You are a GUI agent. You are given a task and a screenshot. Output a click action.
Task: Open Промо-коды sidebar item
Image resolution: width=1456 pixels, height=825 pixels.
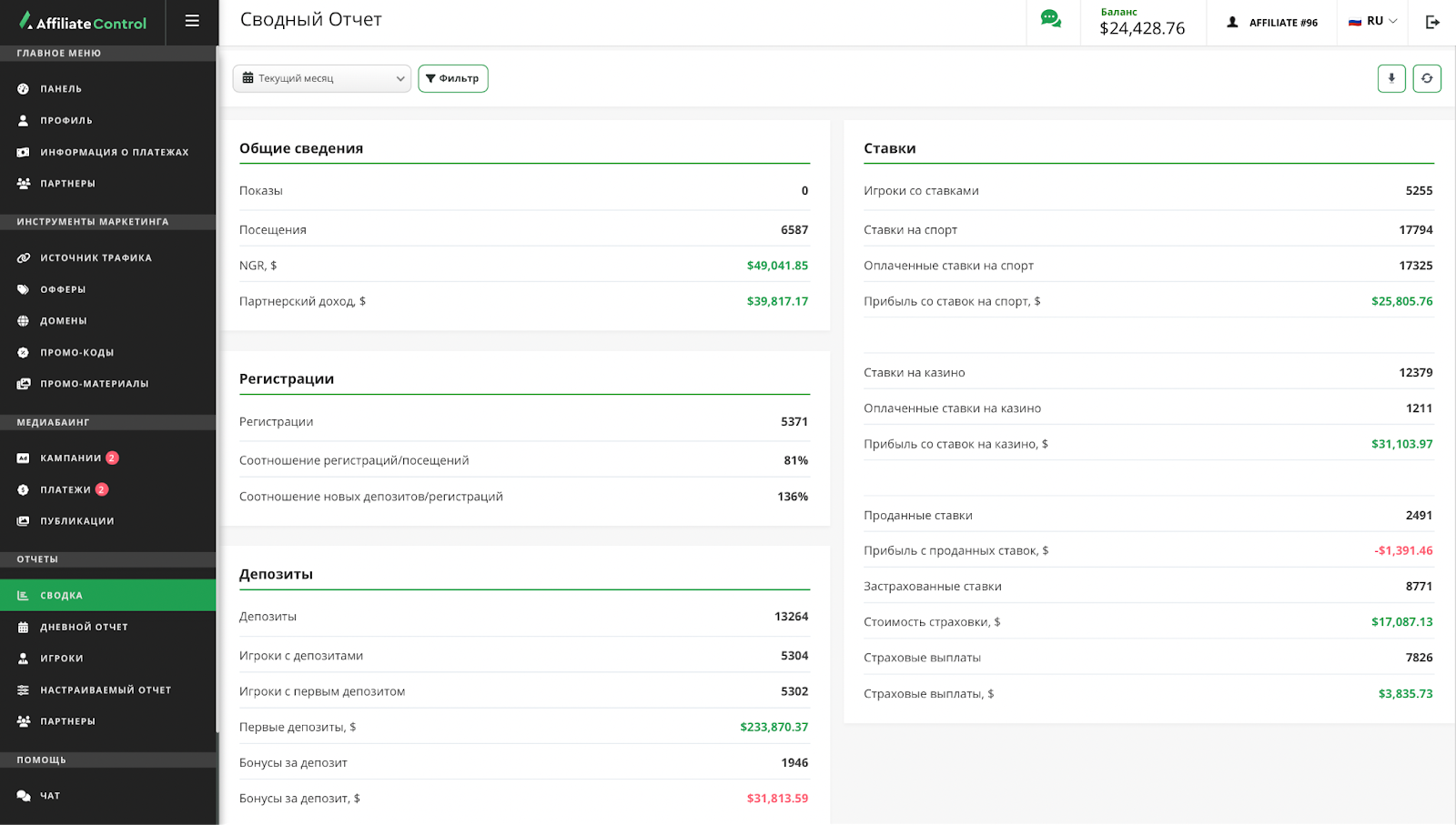[x=76, y=353]
